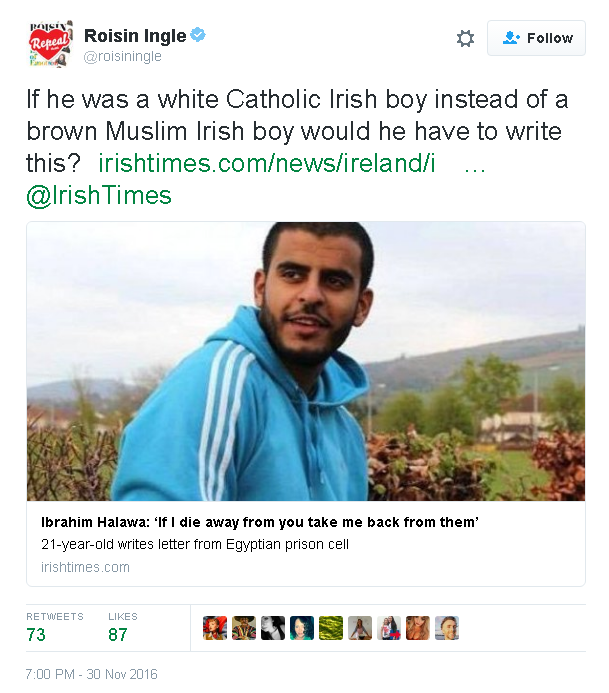This screenshot has width=609, height=693.
Task: Click the @IrishTimes mention
Action: (x=99, y=195)
